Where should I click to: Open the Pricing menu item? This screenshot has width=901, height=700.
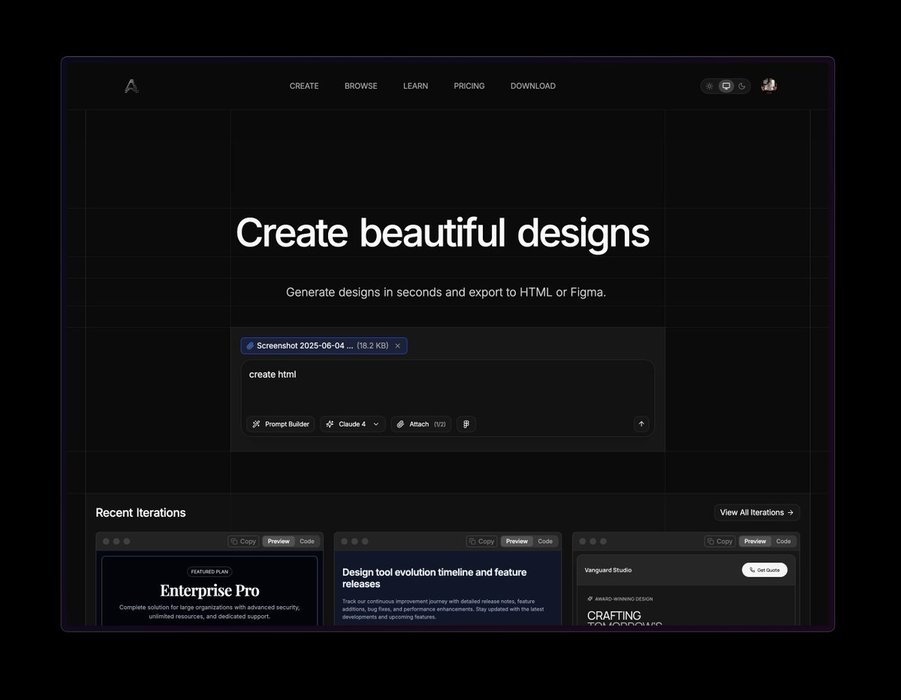point(469,86)
